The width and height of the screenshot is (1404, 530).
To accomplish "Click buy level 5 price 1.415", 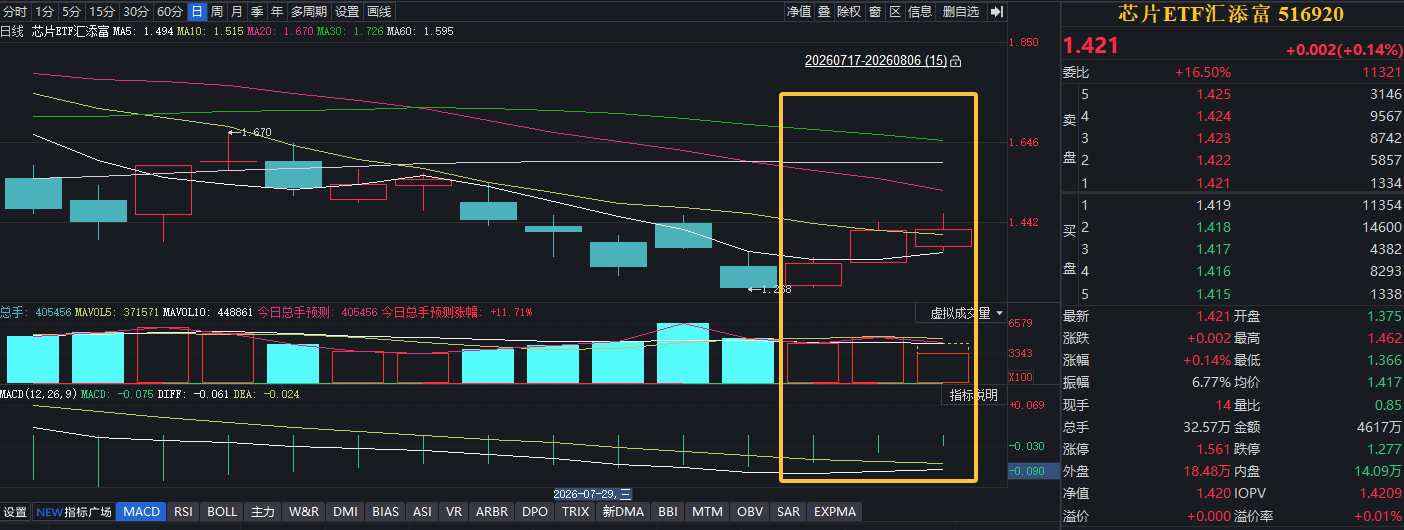I will pos(1214,293).
